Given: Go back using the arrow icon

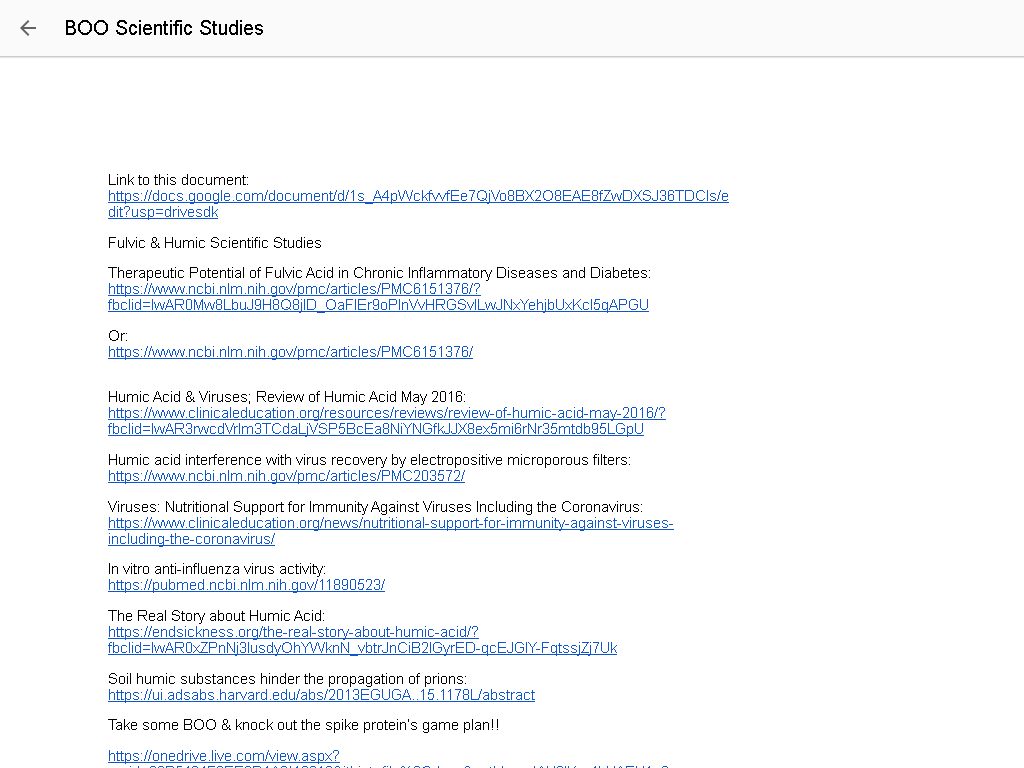Looking at the screenshot, I should (x=28, y=28).
